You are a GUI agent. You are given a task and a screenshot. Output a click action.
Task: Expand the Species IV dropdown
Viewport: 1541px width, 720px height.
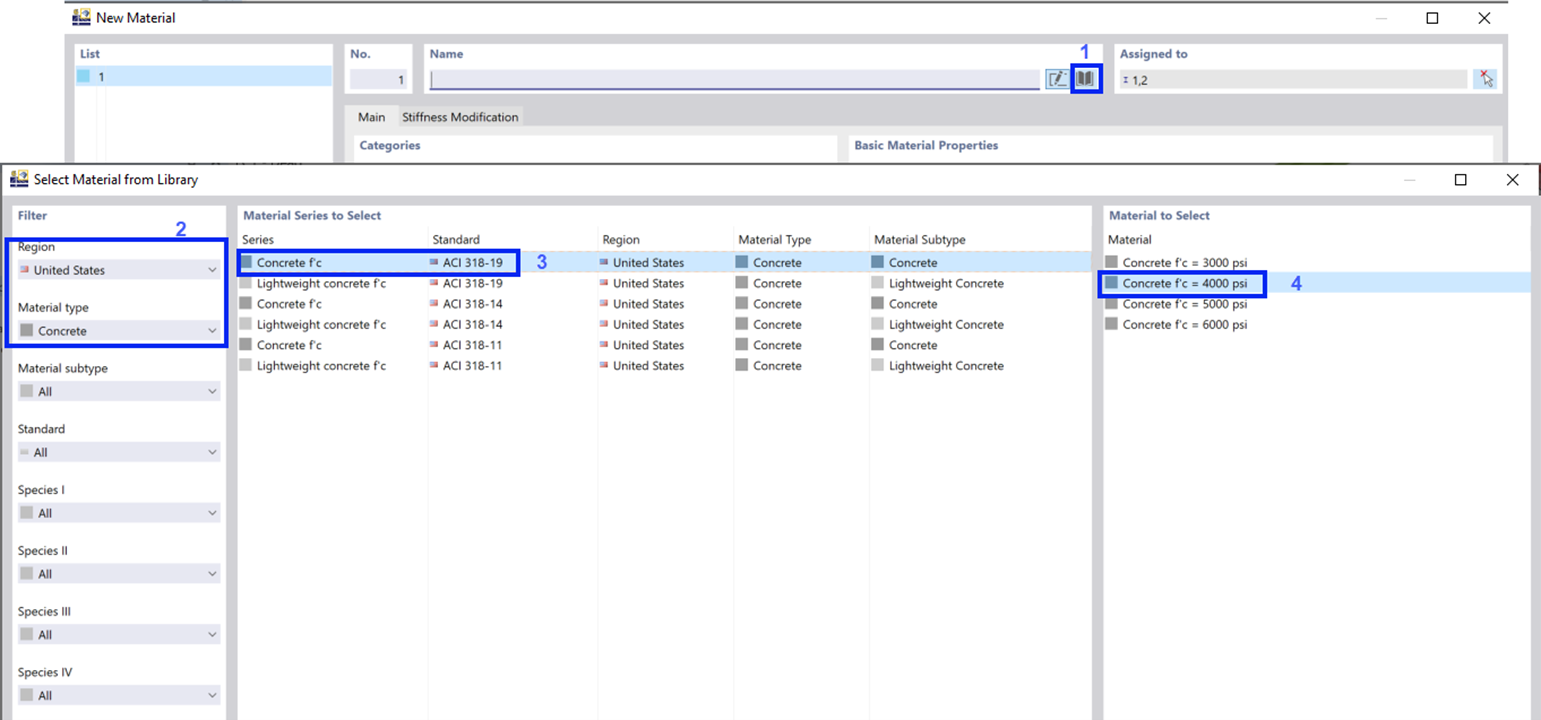(119, 695)
